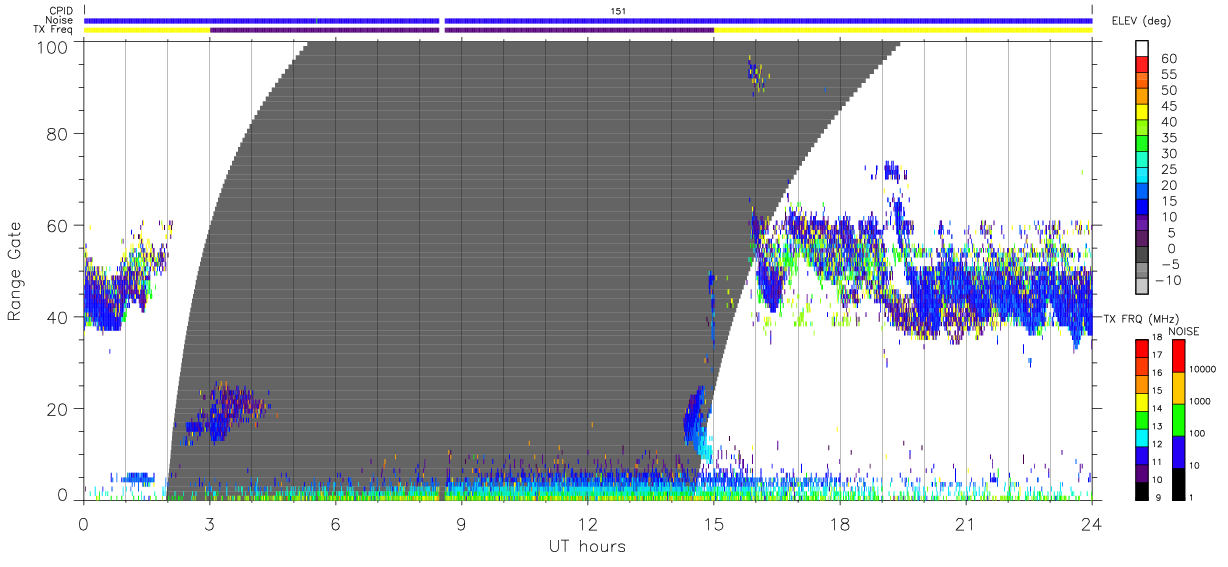The image size is (1228, 567).
Task: Click the CPID value '151'
Action: coord(618,11)
